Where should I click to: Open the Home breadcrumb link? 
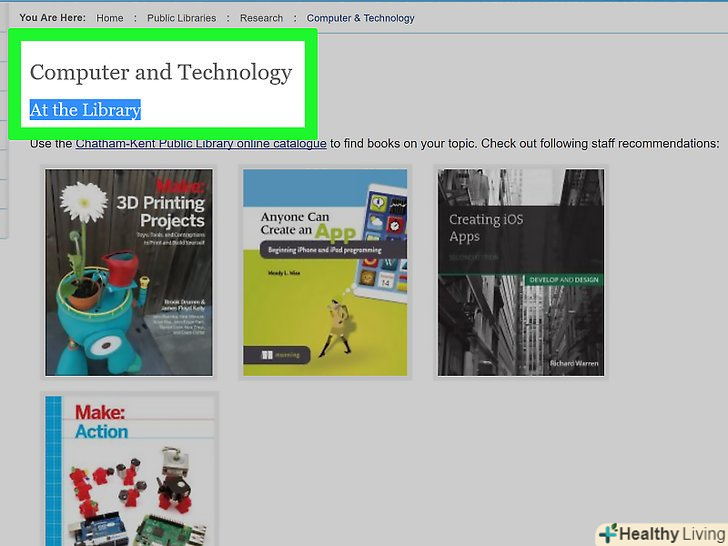tap(110, 18)
